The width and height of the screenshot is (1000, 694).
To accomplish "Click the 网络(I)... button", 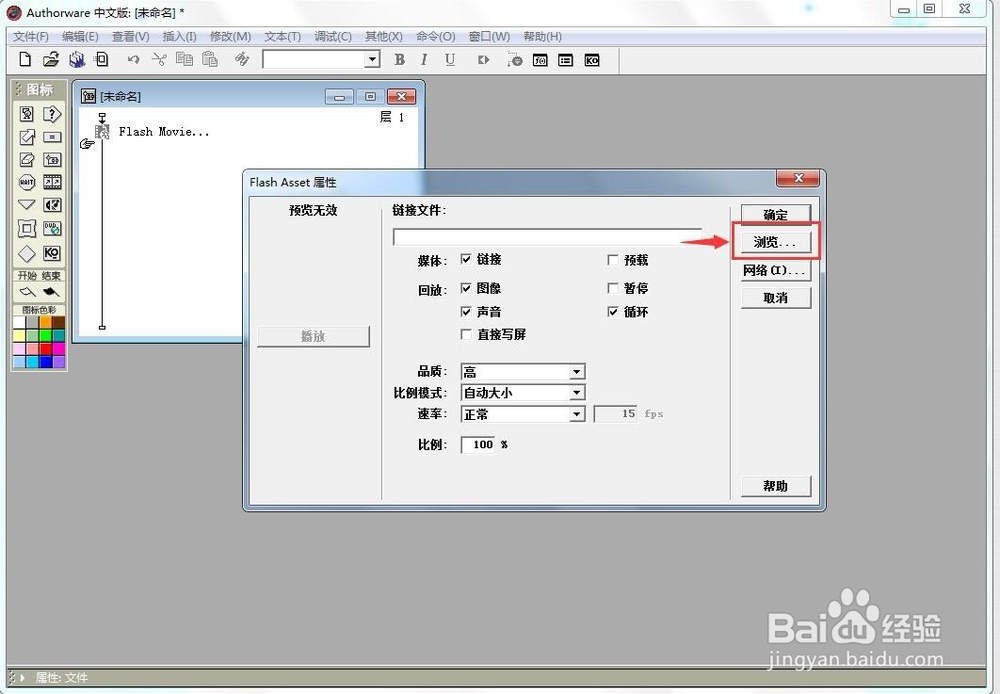I will (x=775, y=270).
